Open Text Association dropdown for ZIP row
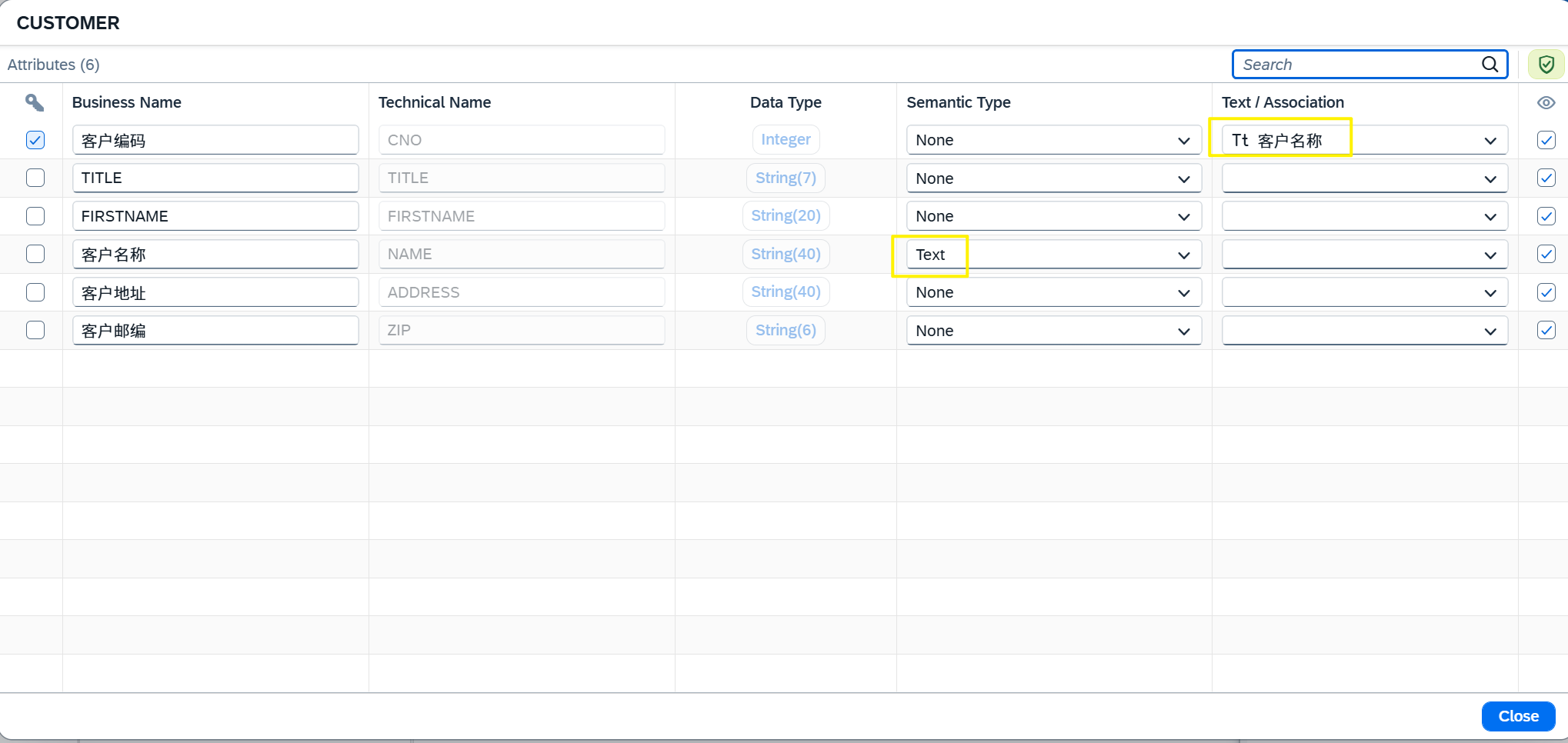This screenshot has height=743, width=1568. 1364,331
